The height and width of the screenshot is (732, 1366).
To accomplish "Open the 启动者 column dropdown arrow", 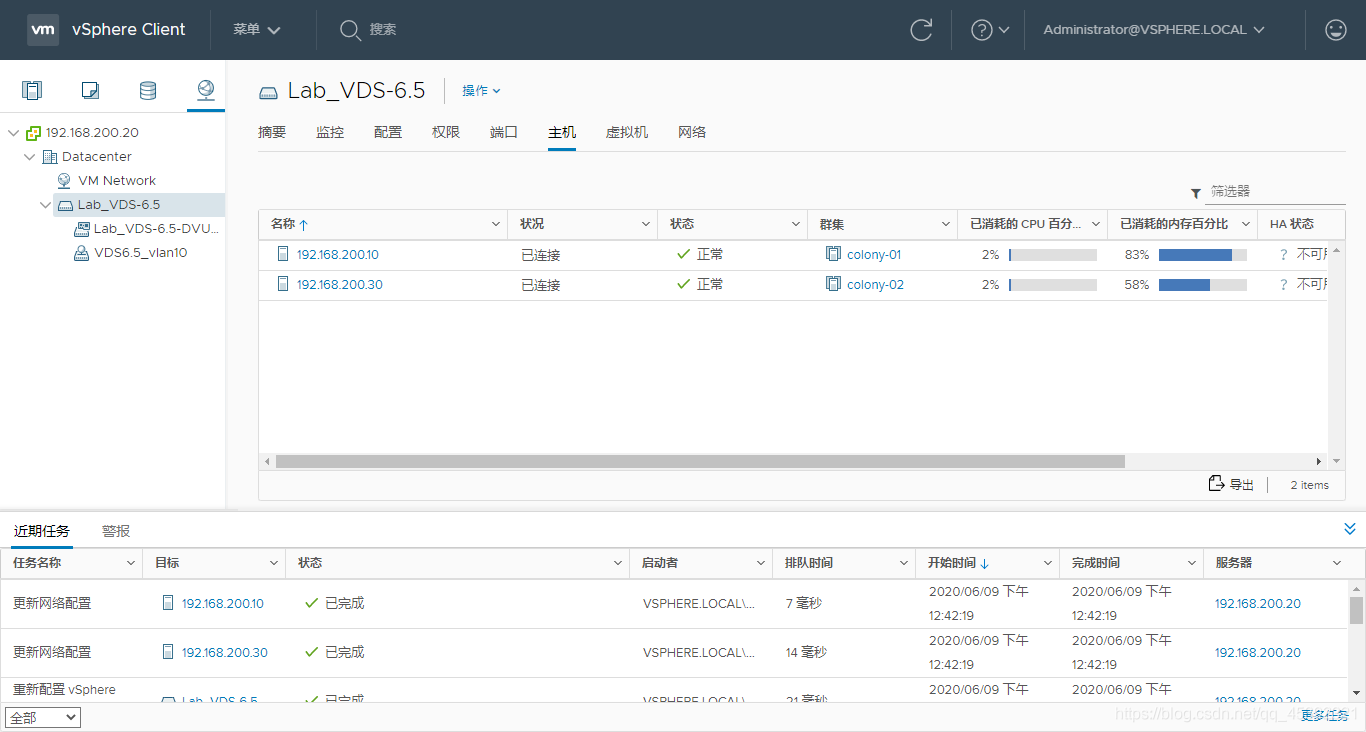I will click(761, 564).
